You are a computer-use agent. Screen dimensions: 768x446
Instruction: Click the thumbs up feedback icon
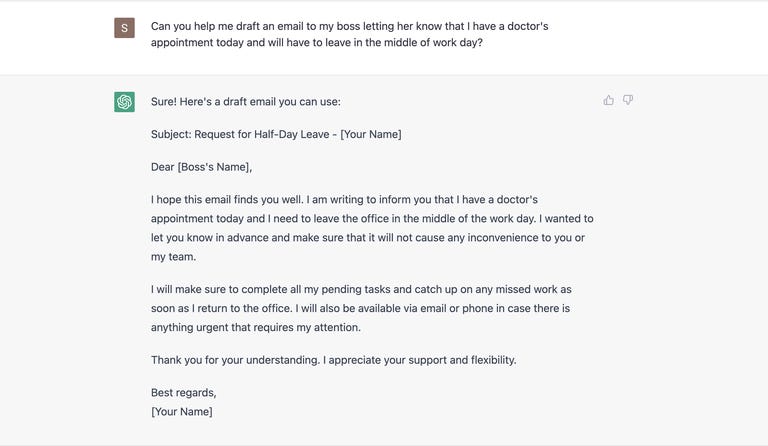pyautogui.click(x=609, y=100)
